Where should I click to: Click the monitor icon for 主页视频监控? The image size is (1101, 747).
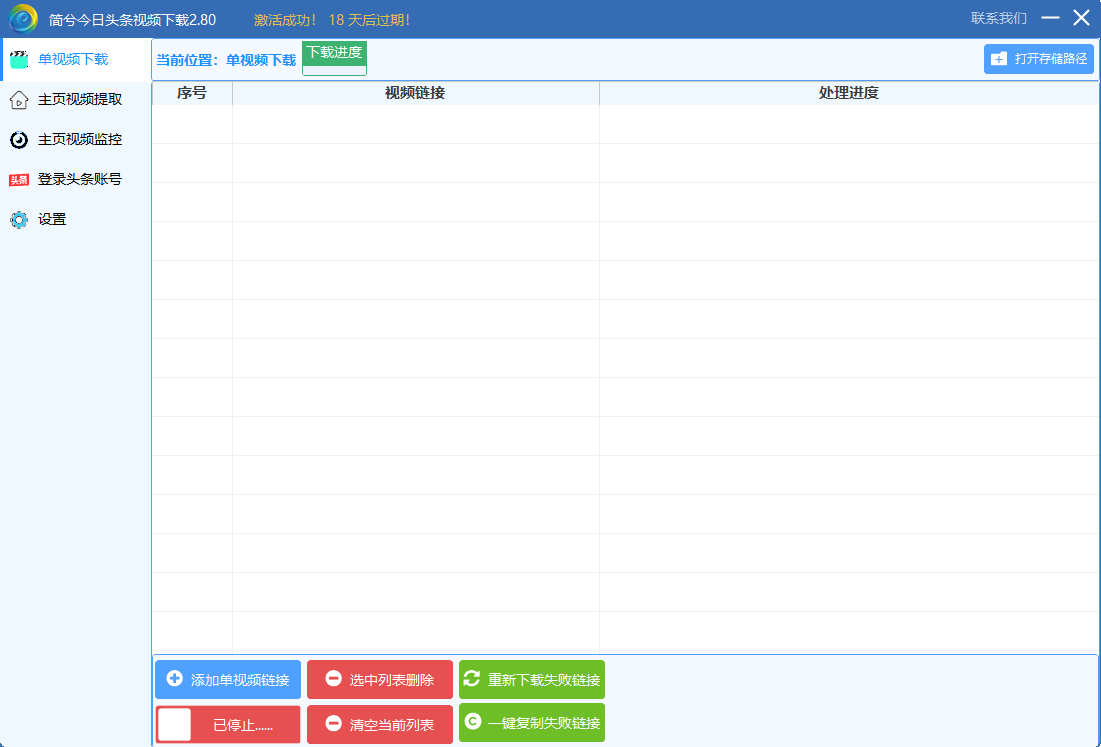(x=19, y=139)
